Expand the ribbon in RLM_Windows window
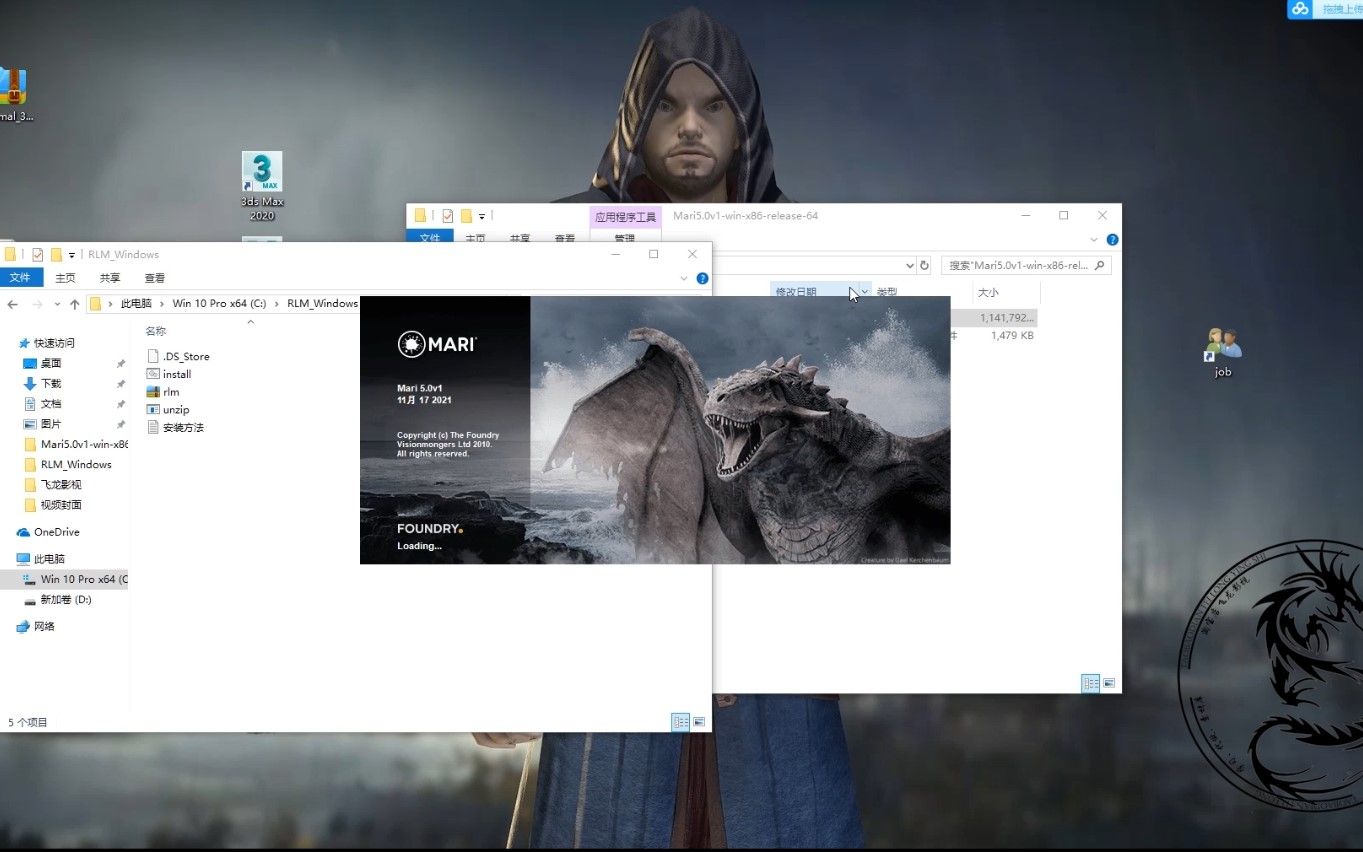This screenshot has height=852, width=1363. tap(684, 278)
